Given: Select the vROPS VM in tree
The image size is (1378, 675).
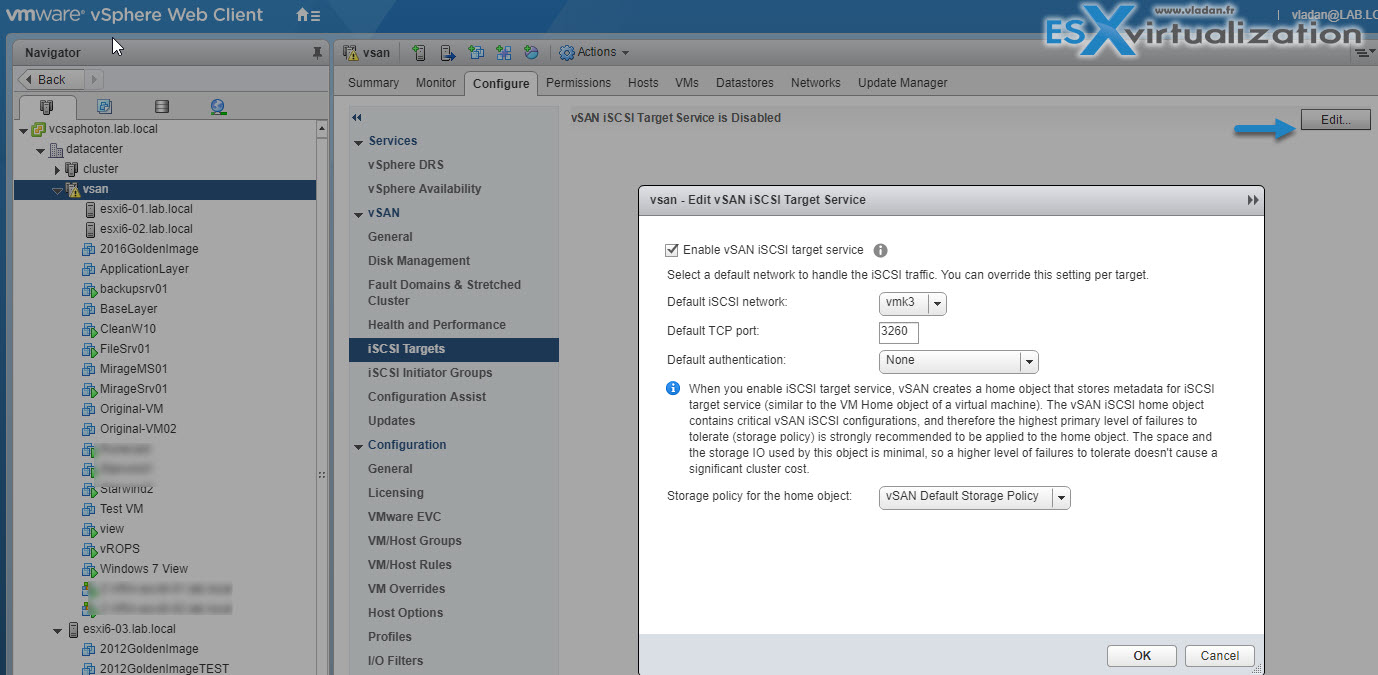Looking at the screenshot, I should click(119, 549).
